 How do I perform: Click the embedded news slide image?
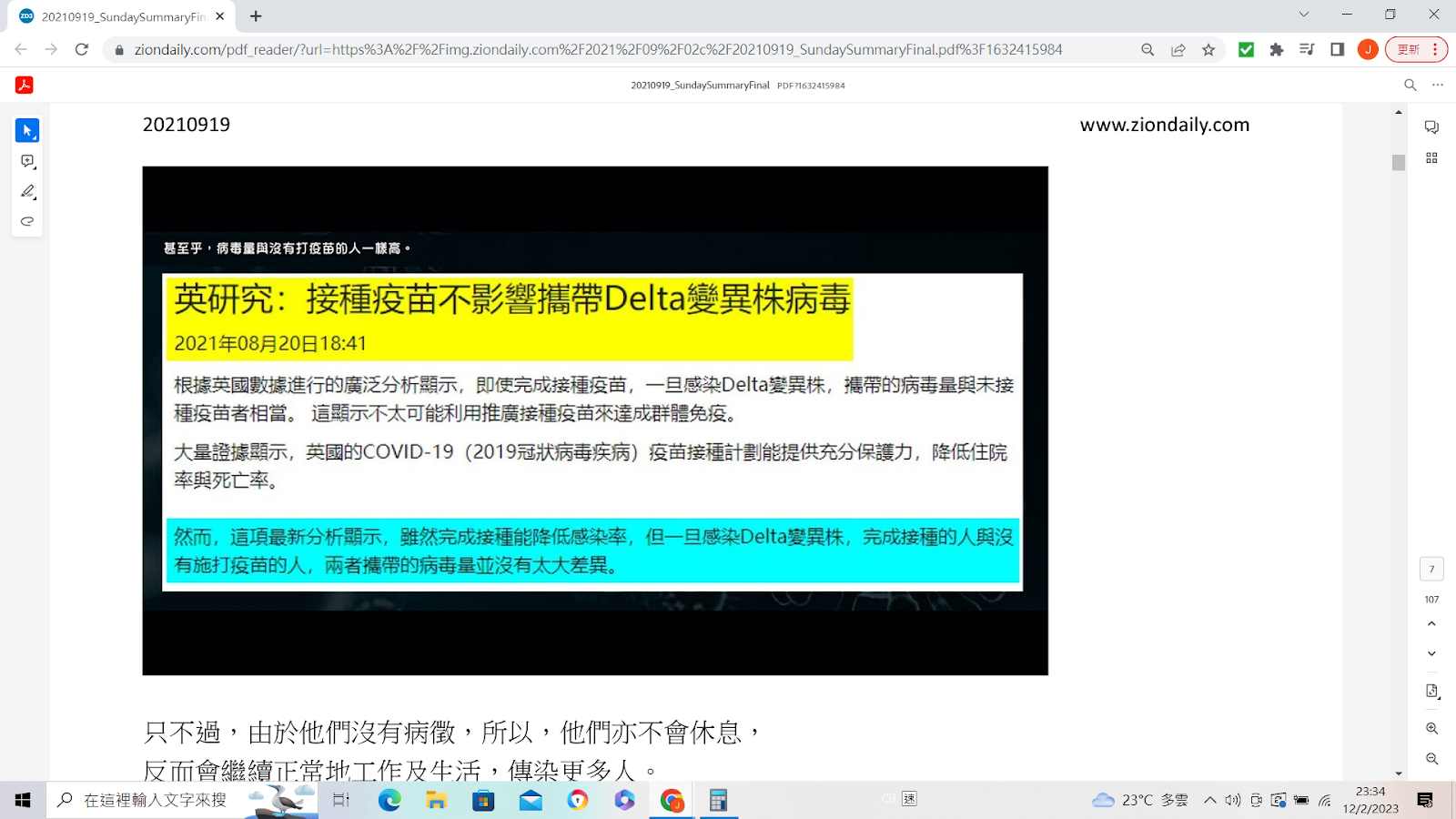(595, 420)
